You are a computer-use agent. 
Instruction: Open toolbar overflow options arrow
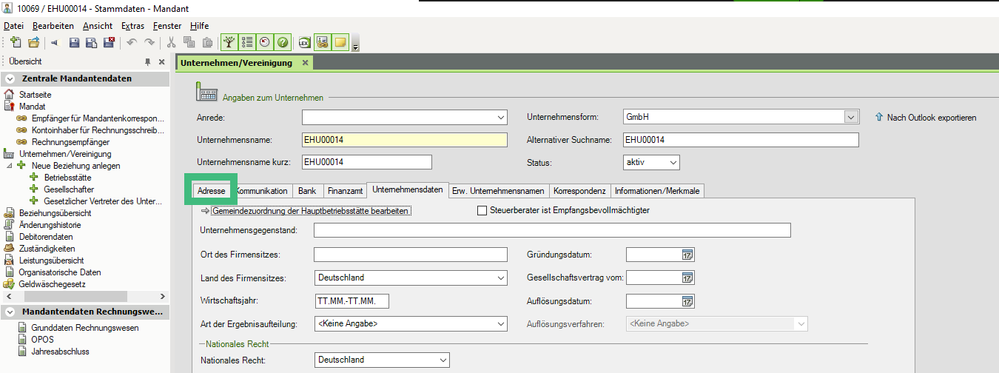[356, 46]
